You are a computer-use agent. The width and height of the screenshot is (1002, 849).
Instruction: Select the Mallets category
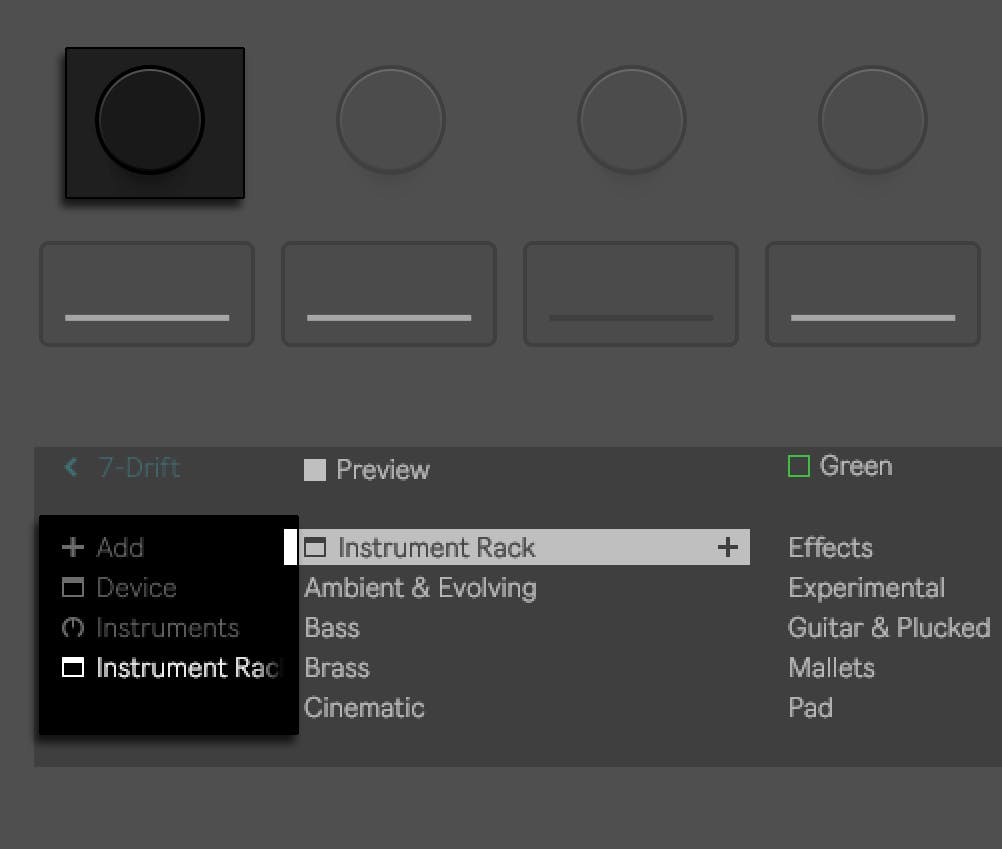pos(831,668)
